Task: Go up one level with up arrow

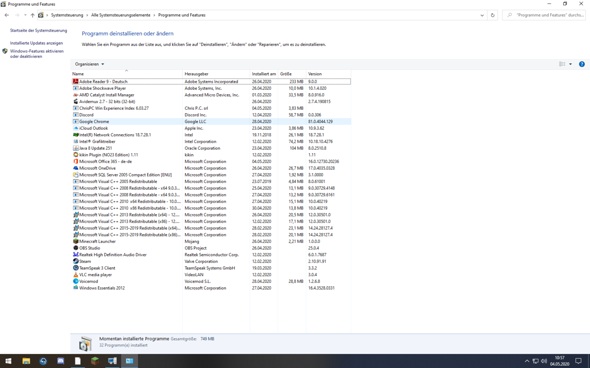Action: click(x=32, y=15)
